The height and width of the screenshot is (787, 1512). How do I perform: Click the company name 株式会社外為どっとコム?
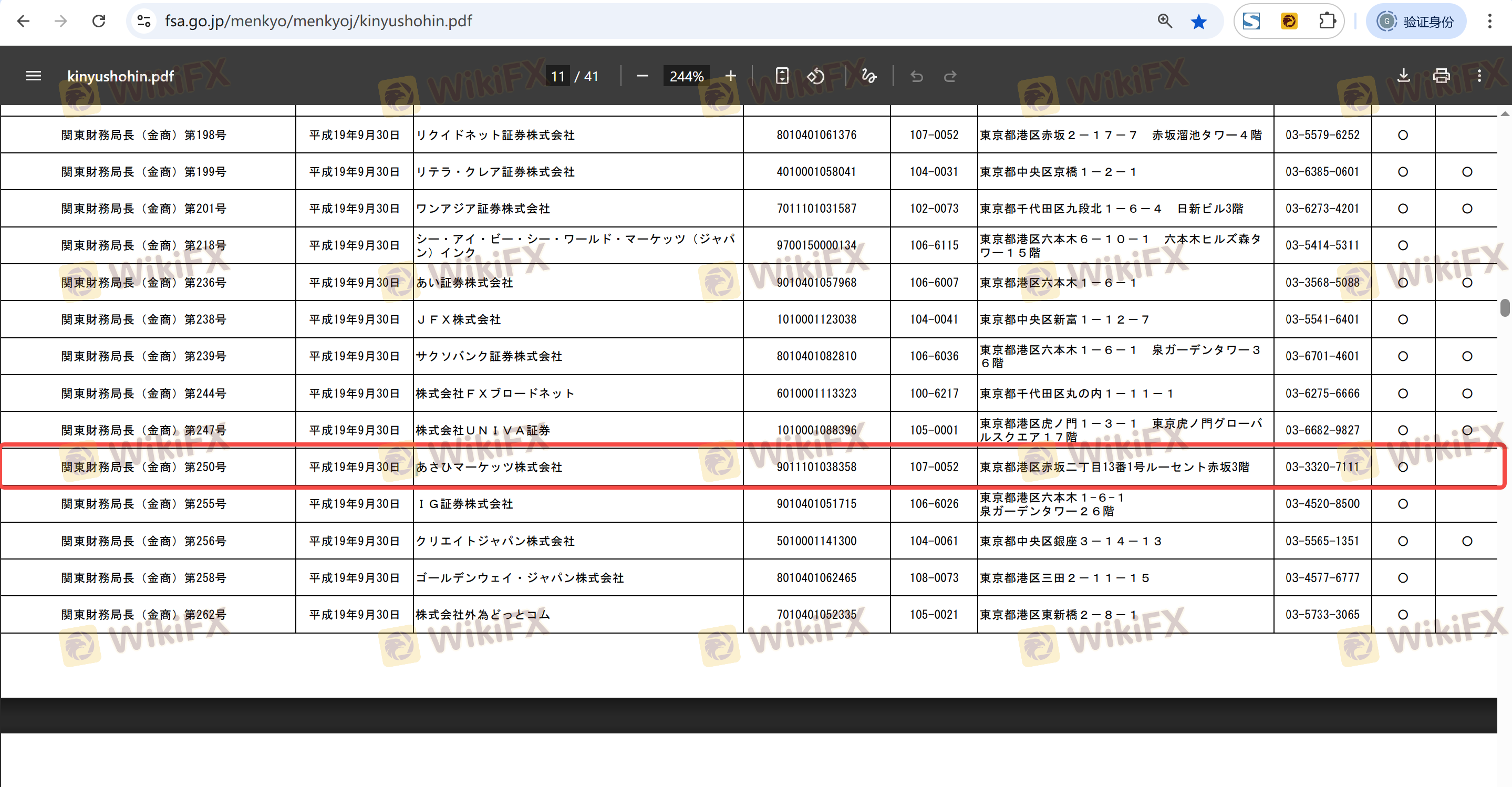[483, 615]
